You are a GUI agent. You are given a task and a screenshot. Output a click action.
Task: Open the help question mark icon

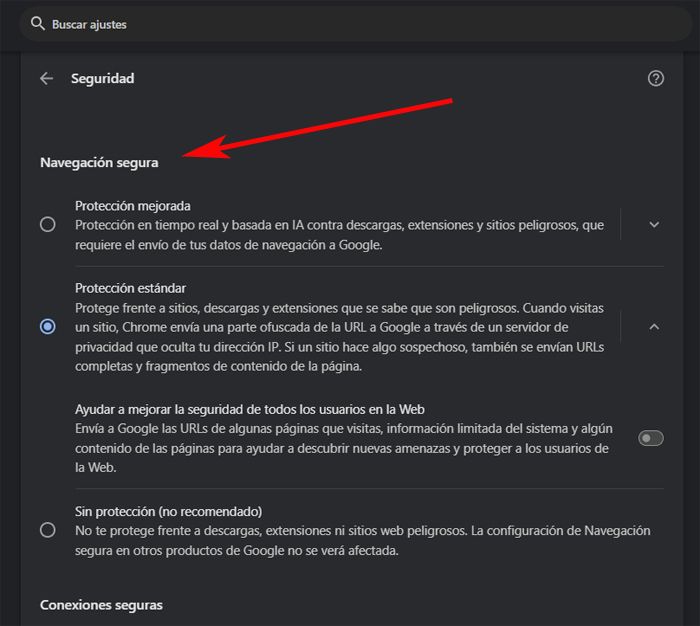(655, 79)
